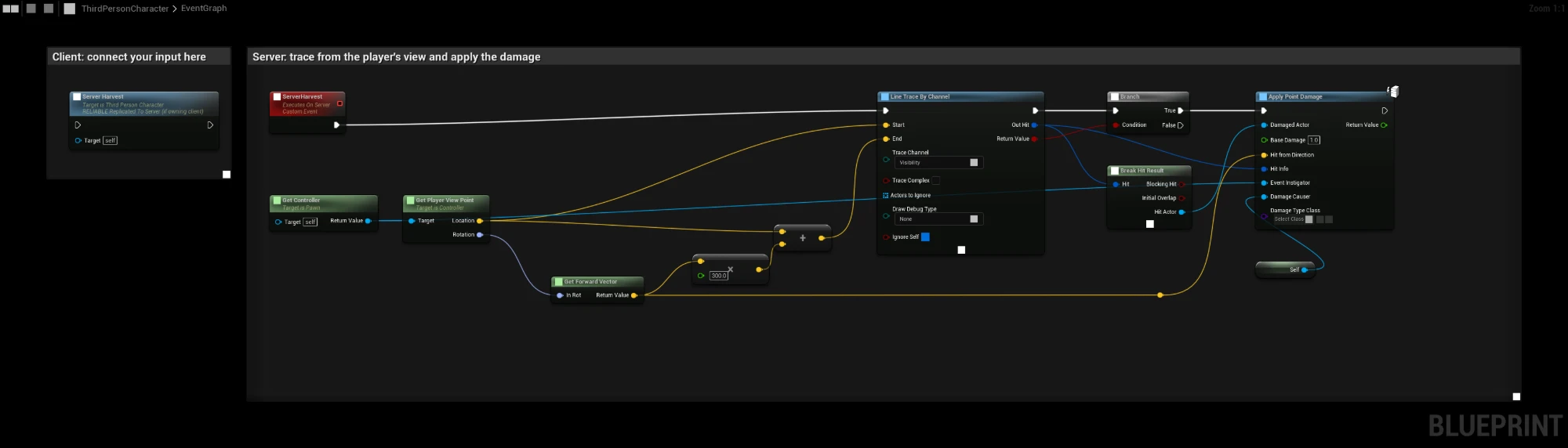
Task: Click Apply Point Damage's Hit from Direction pin
Action: pyautogui.click(x=1264, y=155)
